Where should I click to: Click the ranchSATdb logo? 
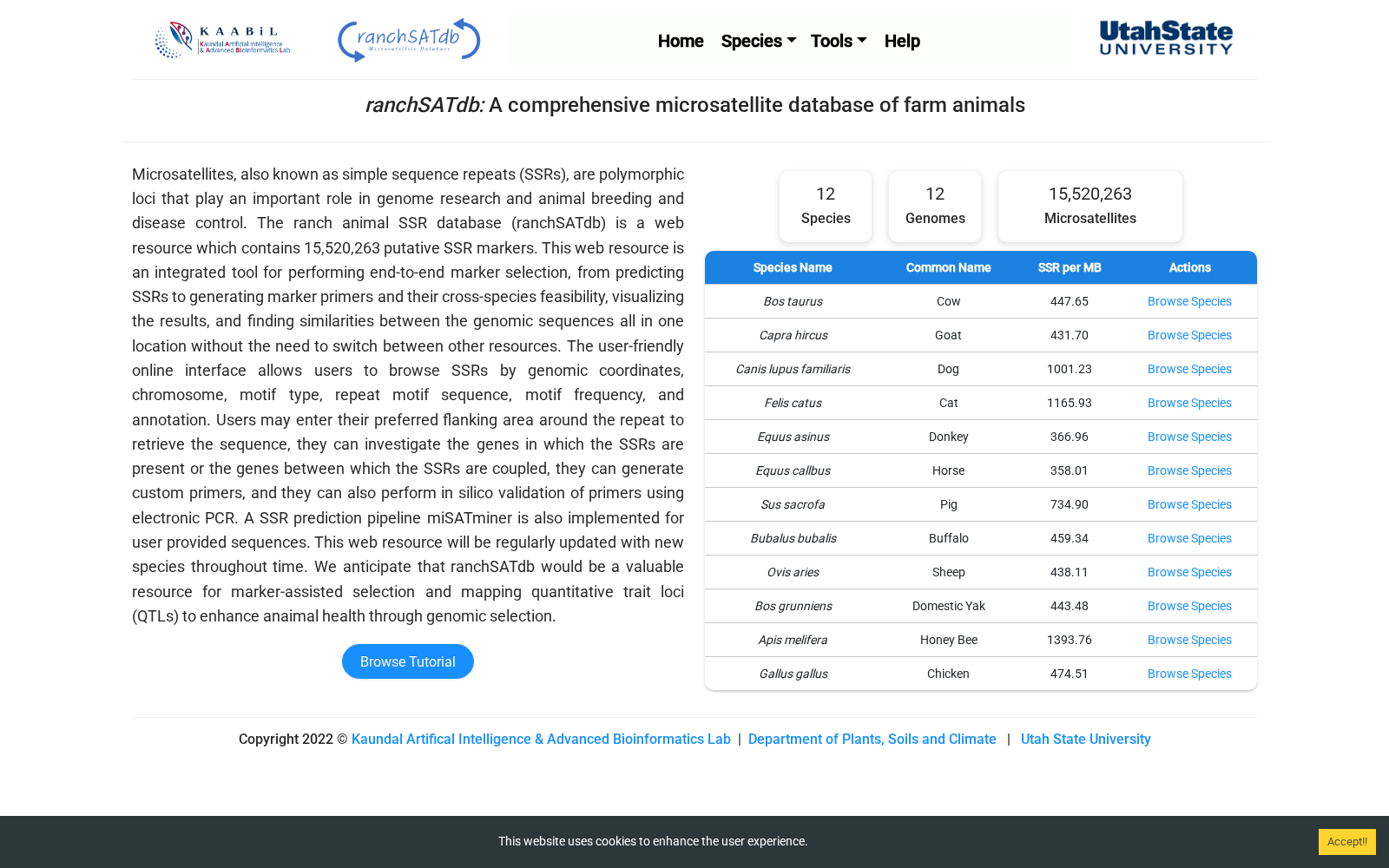(409, 40)
